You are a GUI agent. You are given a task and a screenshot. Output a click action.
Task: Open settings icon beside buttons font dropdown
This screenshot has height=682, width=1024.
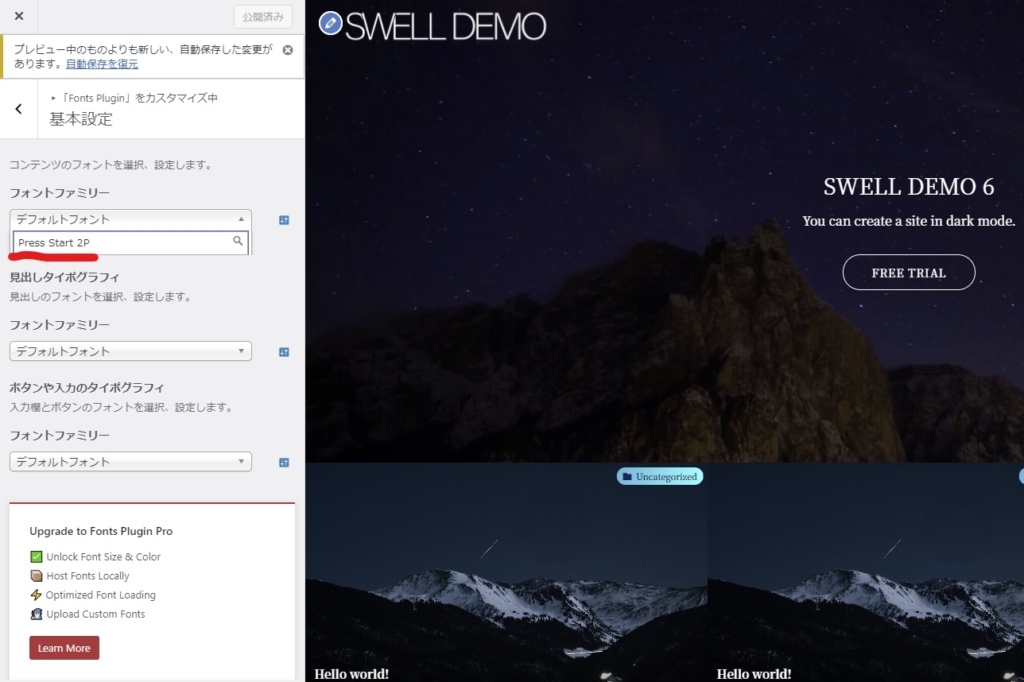coord(284,463)
